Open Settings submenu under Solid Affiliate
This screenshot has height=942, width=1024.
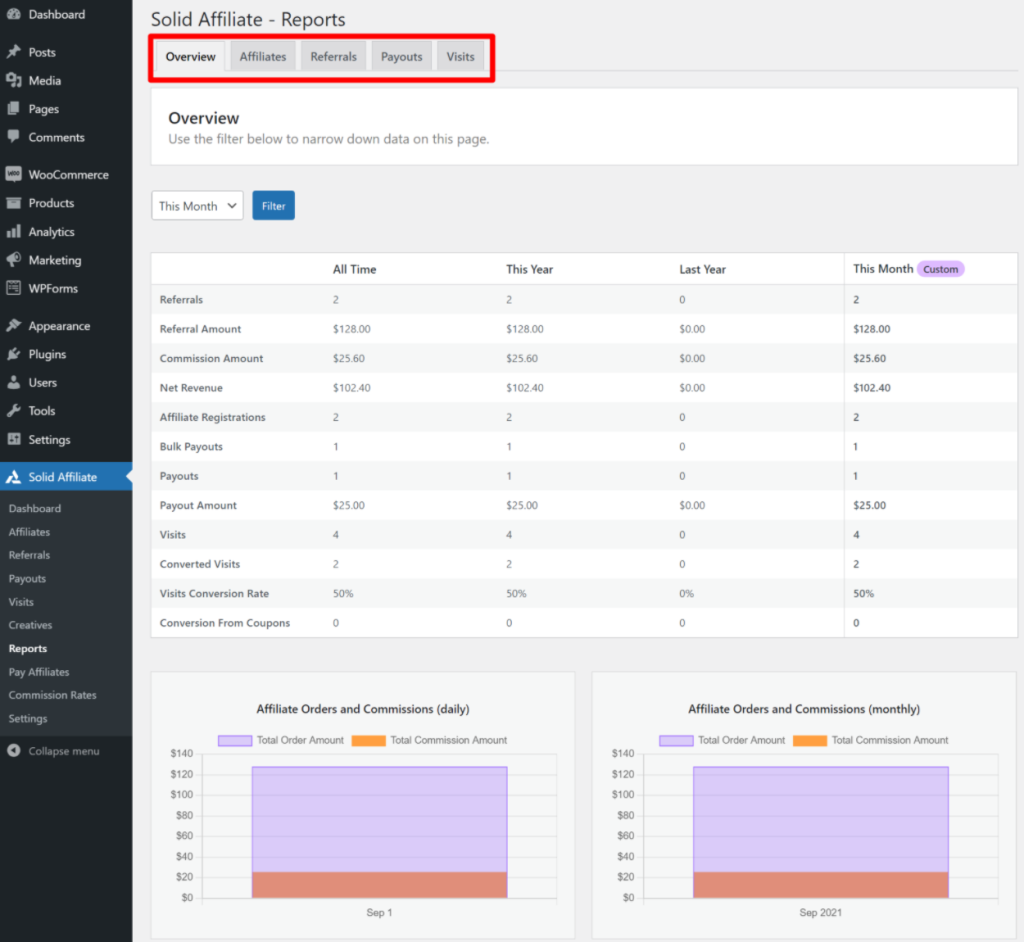[27, 718]
